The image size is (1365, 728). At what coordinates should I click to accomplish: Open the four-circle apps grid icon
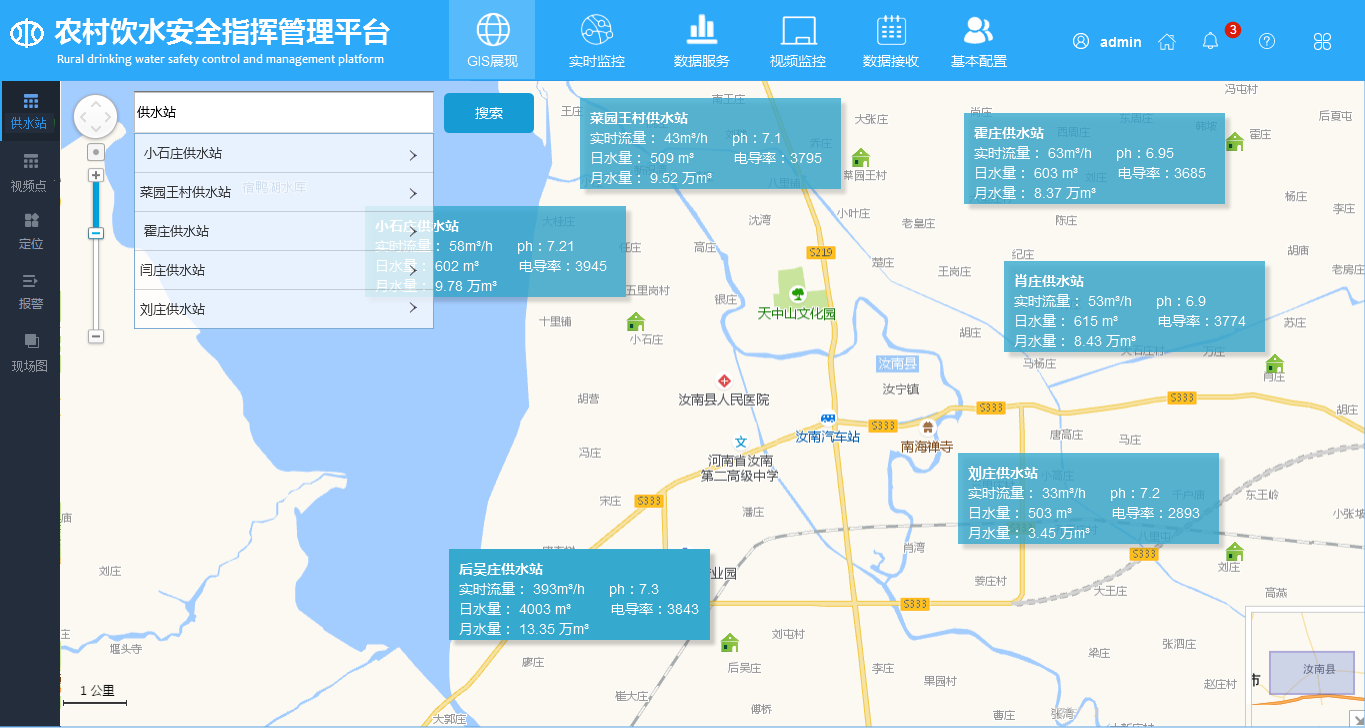[1322, 41]
